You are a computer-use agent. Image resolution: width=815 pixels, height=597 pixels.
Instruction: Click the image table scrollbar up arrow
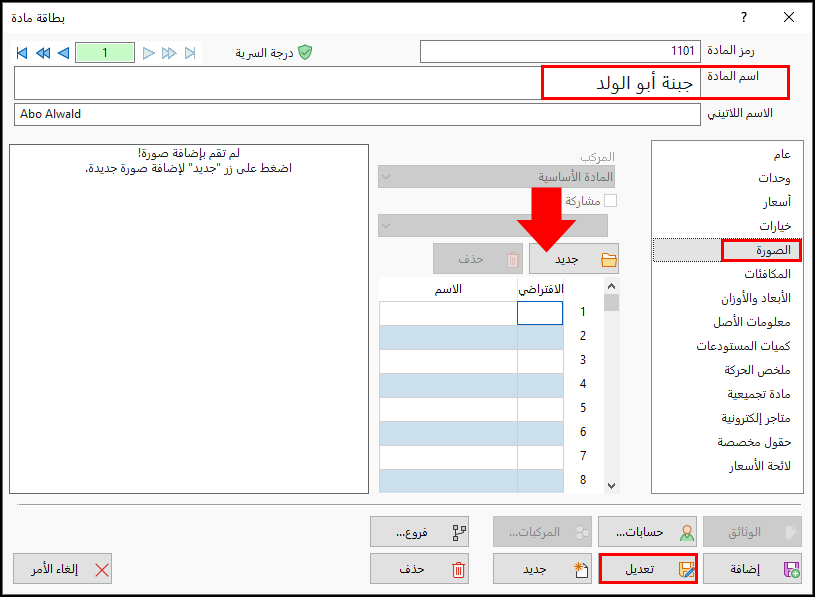[611, 286]
